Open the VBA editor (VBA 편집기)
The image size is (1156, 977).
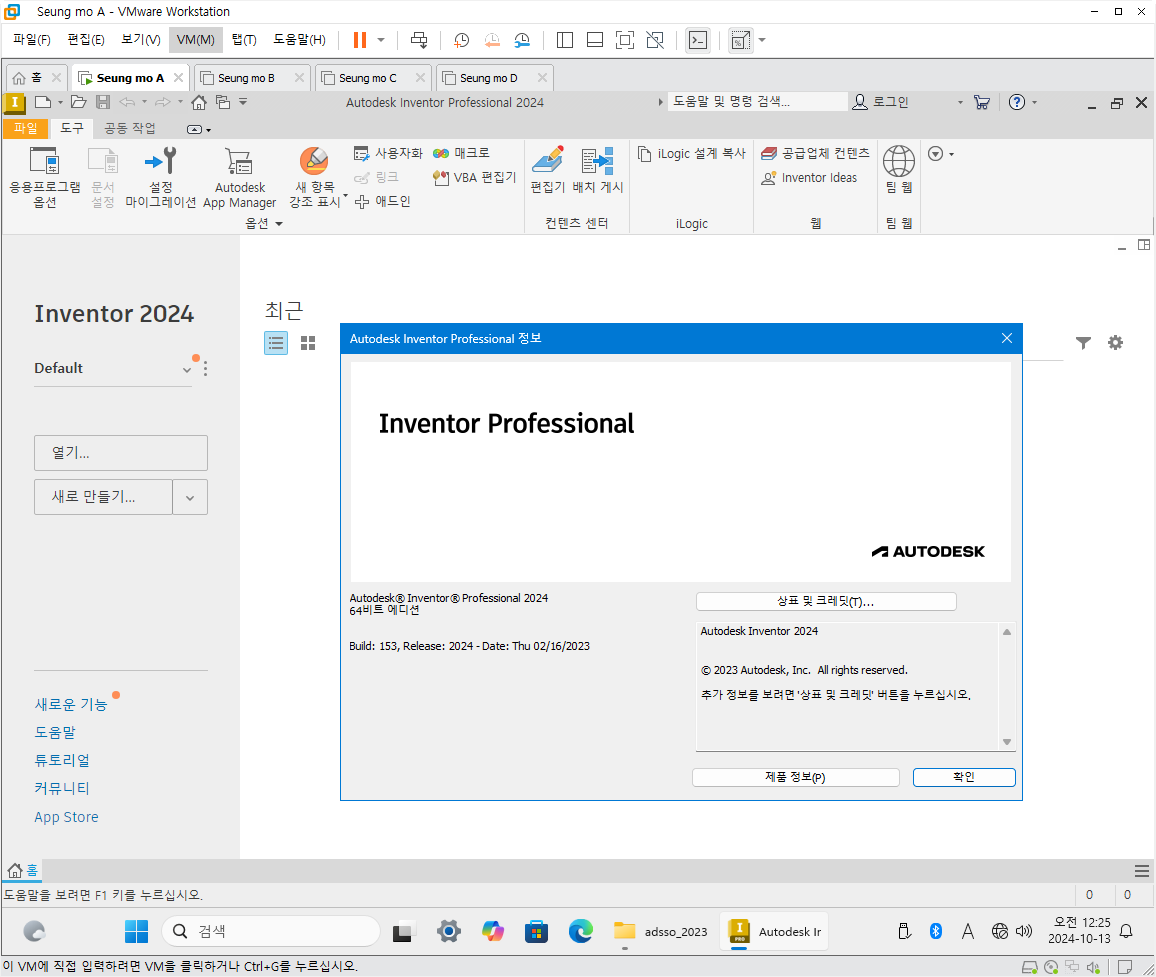click(474, 178)
